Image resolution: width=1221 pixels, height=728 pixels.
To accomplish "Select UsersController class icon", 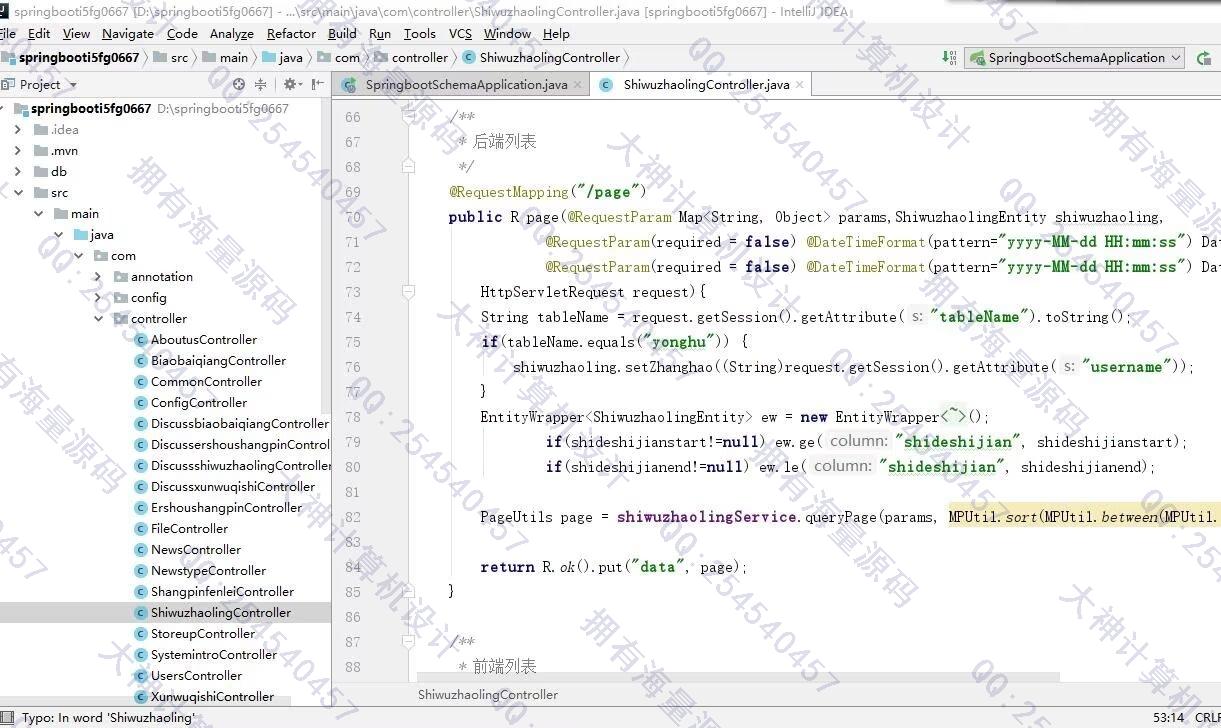I will (141, 676).
